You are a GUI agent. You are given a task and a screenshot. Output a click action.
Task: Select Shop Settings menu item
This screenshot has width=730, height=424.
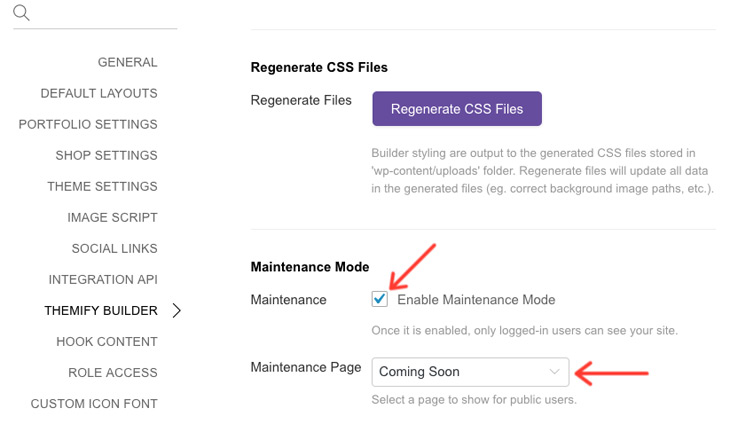[x=106, y=155]
